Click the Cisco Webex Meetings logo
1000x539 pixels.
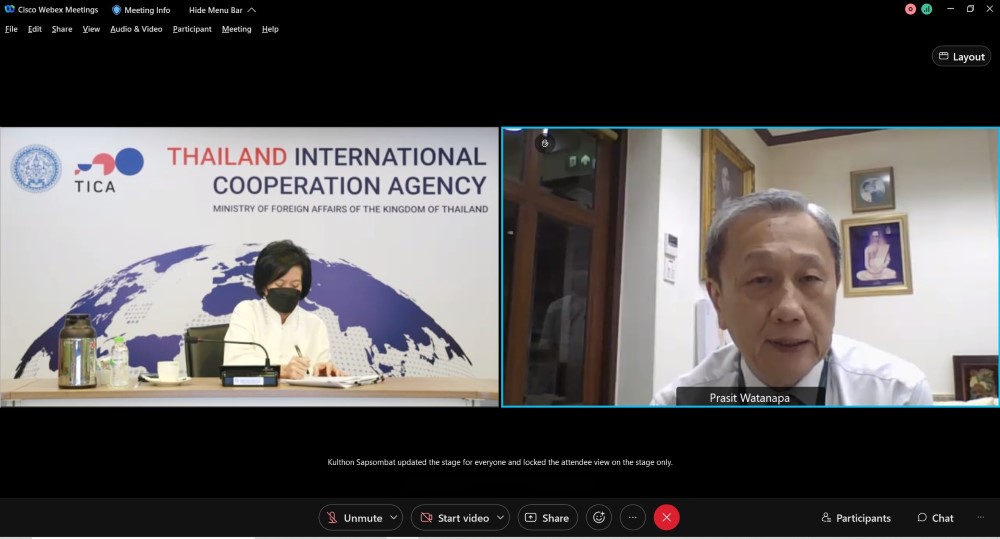click(10, 10)
